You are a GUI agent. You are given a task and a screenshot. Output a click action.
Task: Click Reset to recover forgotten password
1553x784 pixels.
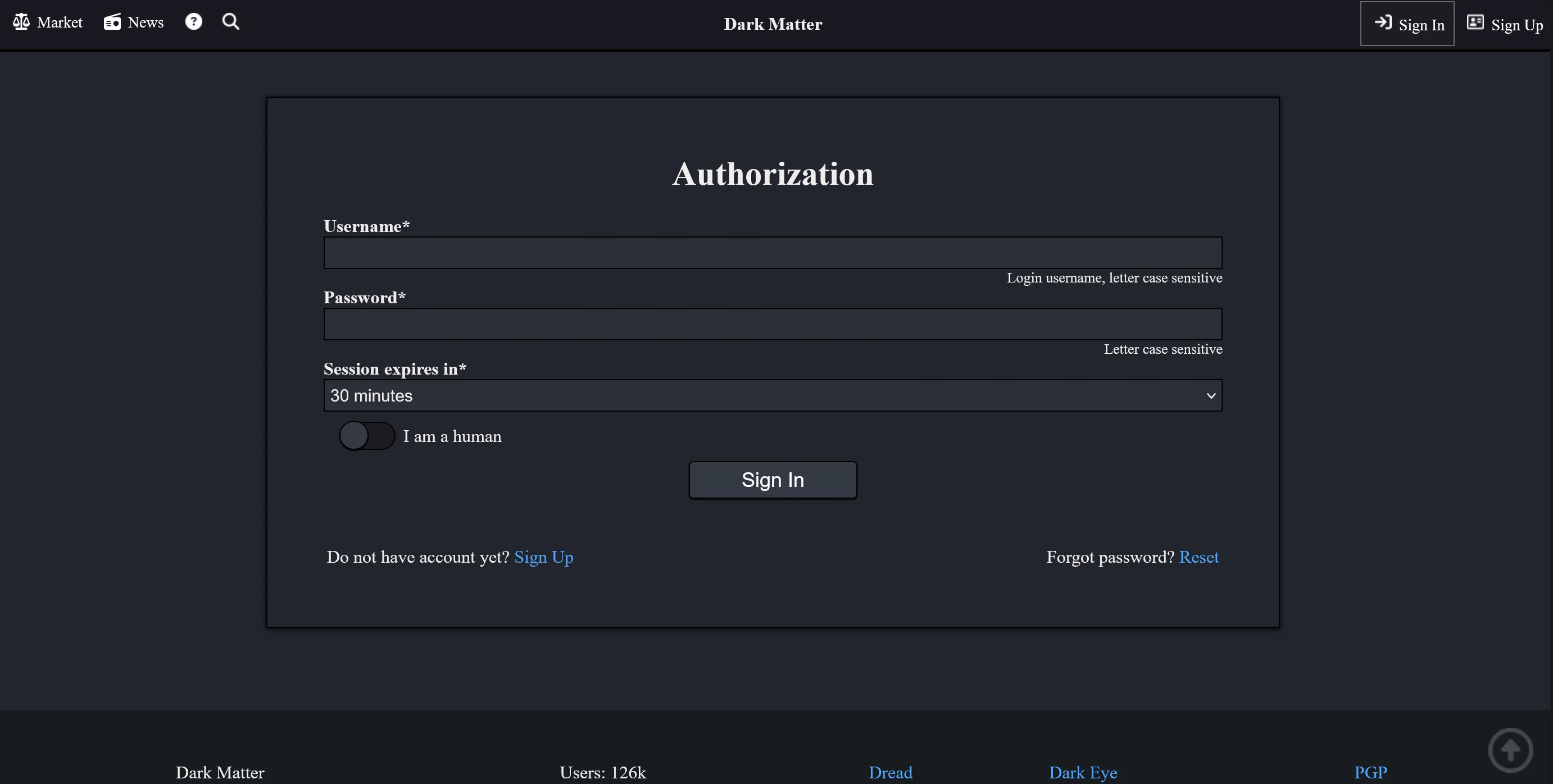tap(1199, 557)
